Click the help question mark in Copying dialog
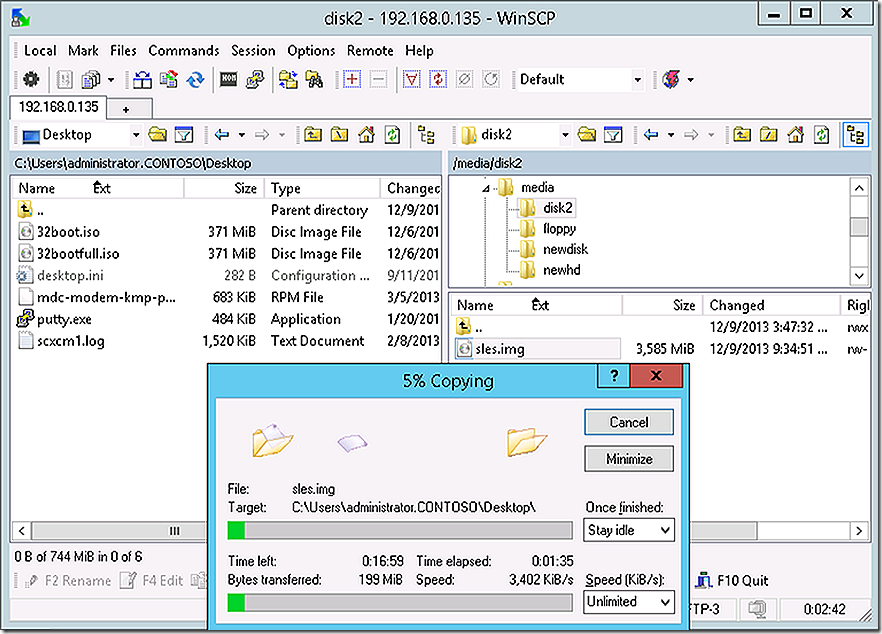 pyautogui.click(x=614, y=376)
